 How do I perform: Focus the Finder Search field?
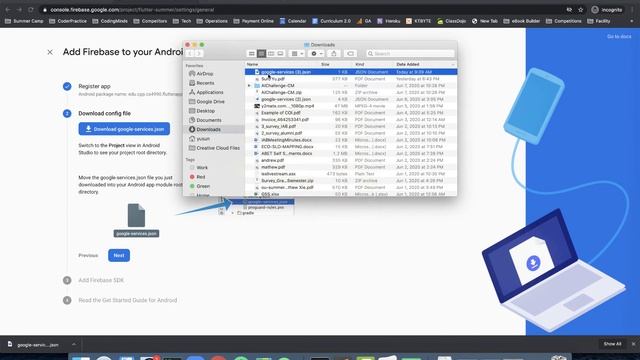[410, 53]
